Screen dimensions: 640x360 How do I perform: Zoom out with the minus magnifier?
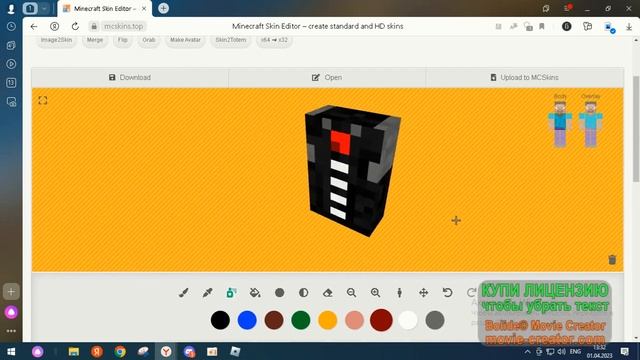click(351, 293)
